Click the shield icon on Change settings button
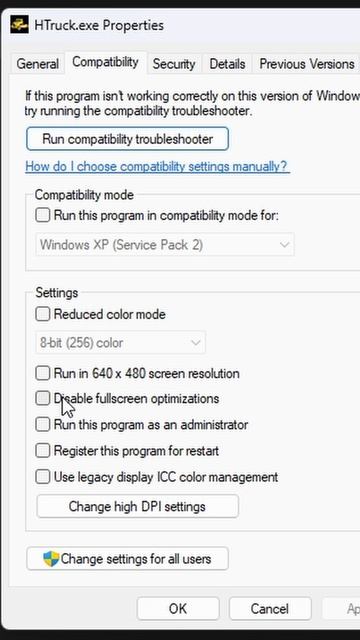This screenshot has width=360, height=640. click(51, 559)
